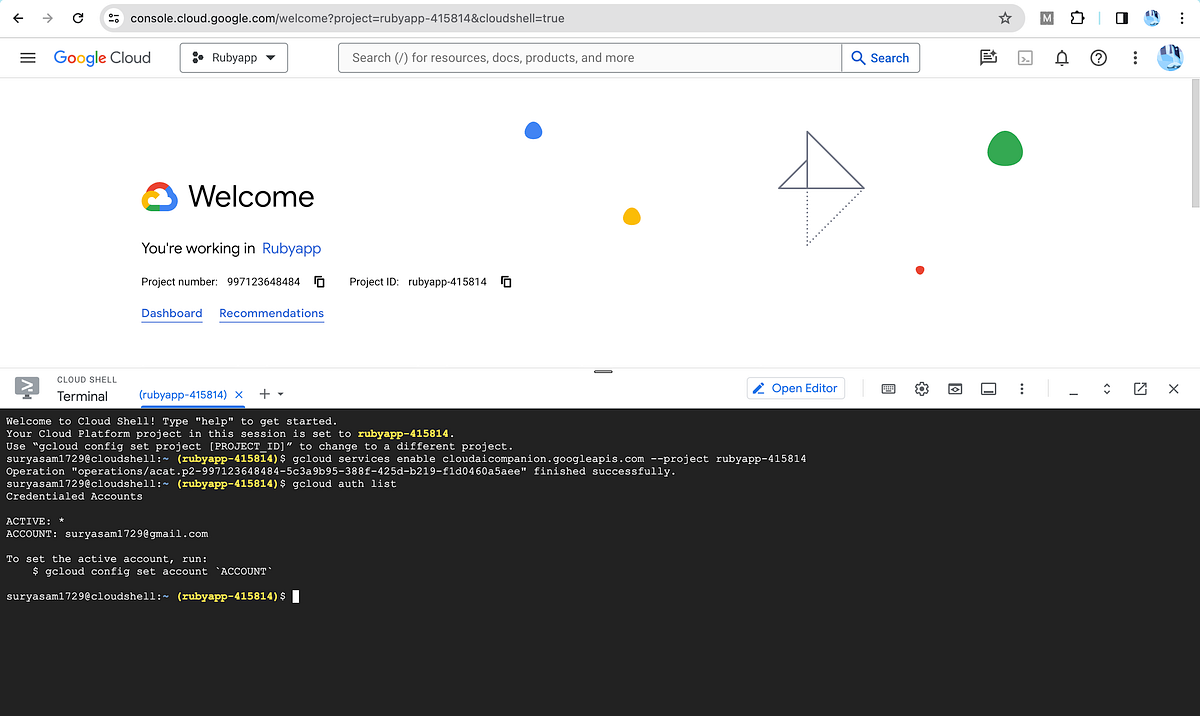
Task: Open the Gemini chat icon
Action: (x=988, y=58)
